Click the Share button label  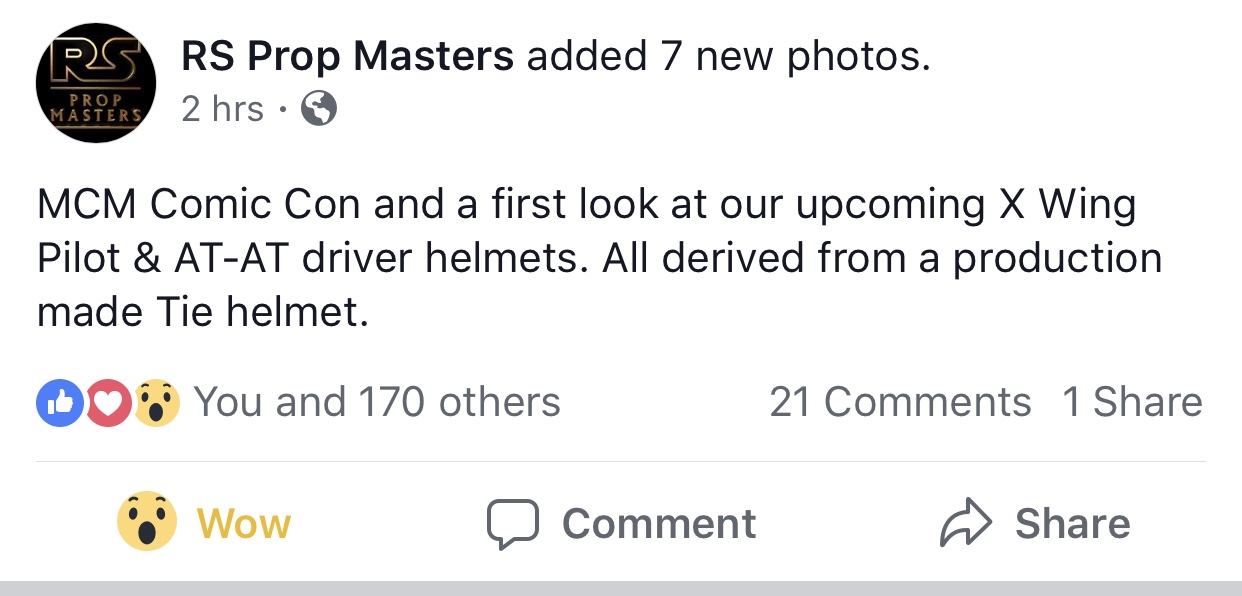click(x=1072, y=524)
